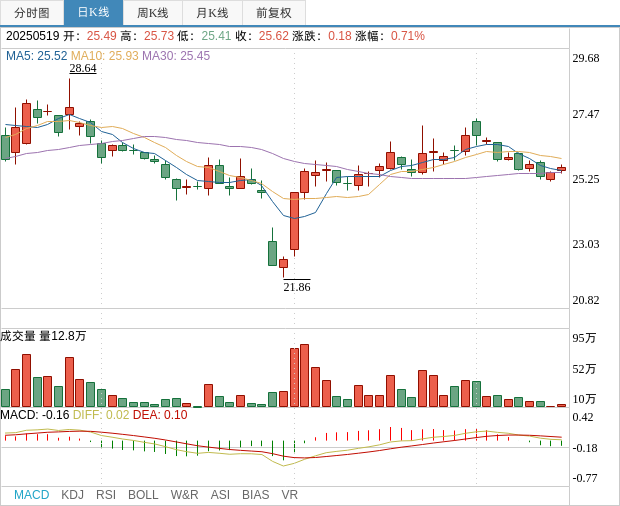This screenshot has height=506, width=620.
Task: Click the 25.25 price axis label
Action: pos(586,179)
